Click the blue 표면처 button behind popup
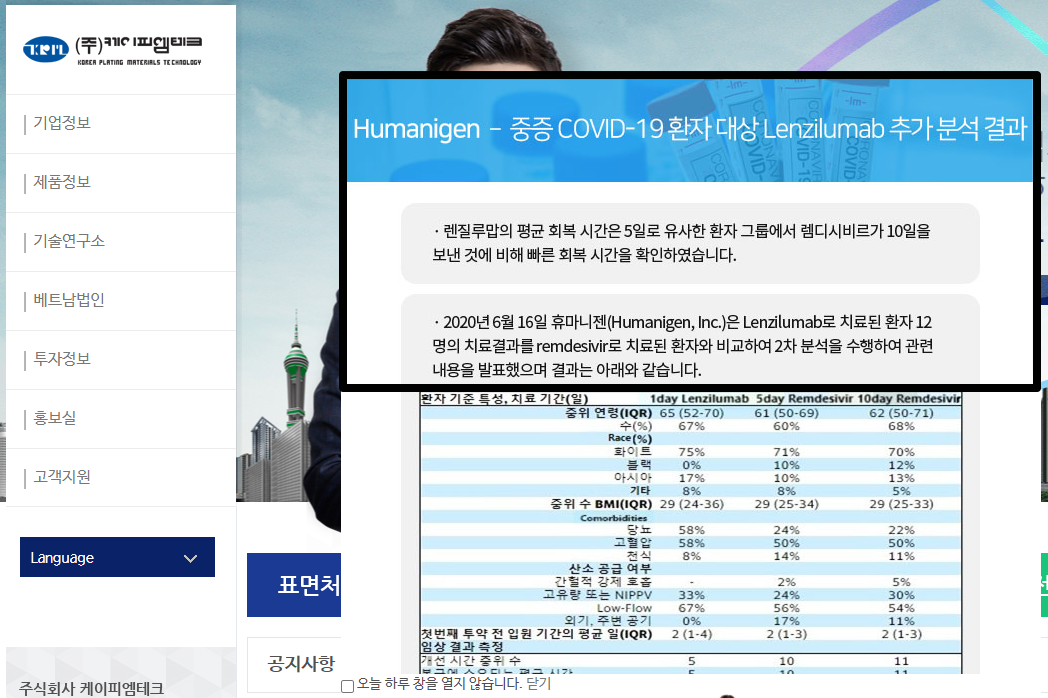The image size is (1048, 698). (x=294, y=585)
